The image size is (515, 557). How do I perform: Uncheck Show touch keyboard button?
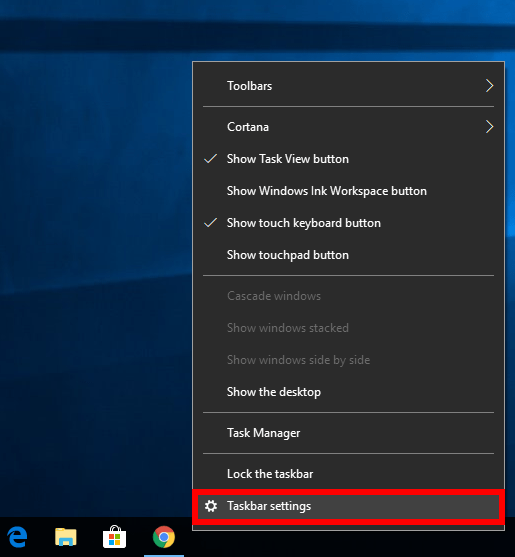click(348, 223)
